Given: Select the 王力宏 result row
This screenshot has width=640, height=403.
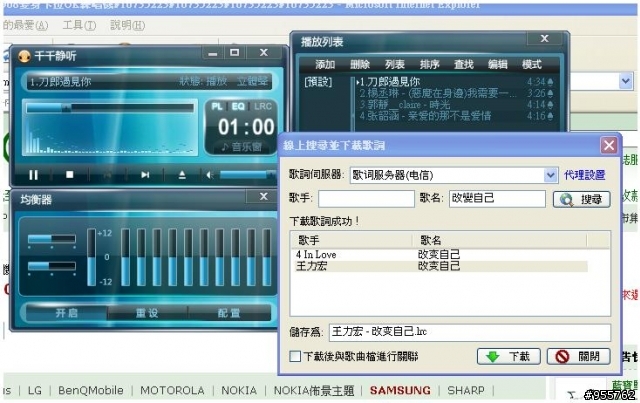Looking at the screenshot, I should coord(440,266).
